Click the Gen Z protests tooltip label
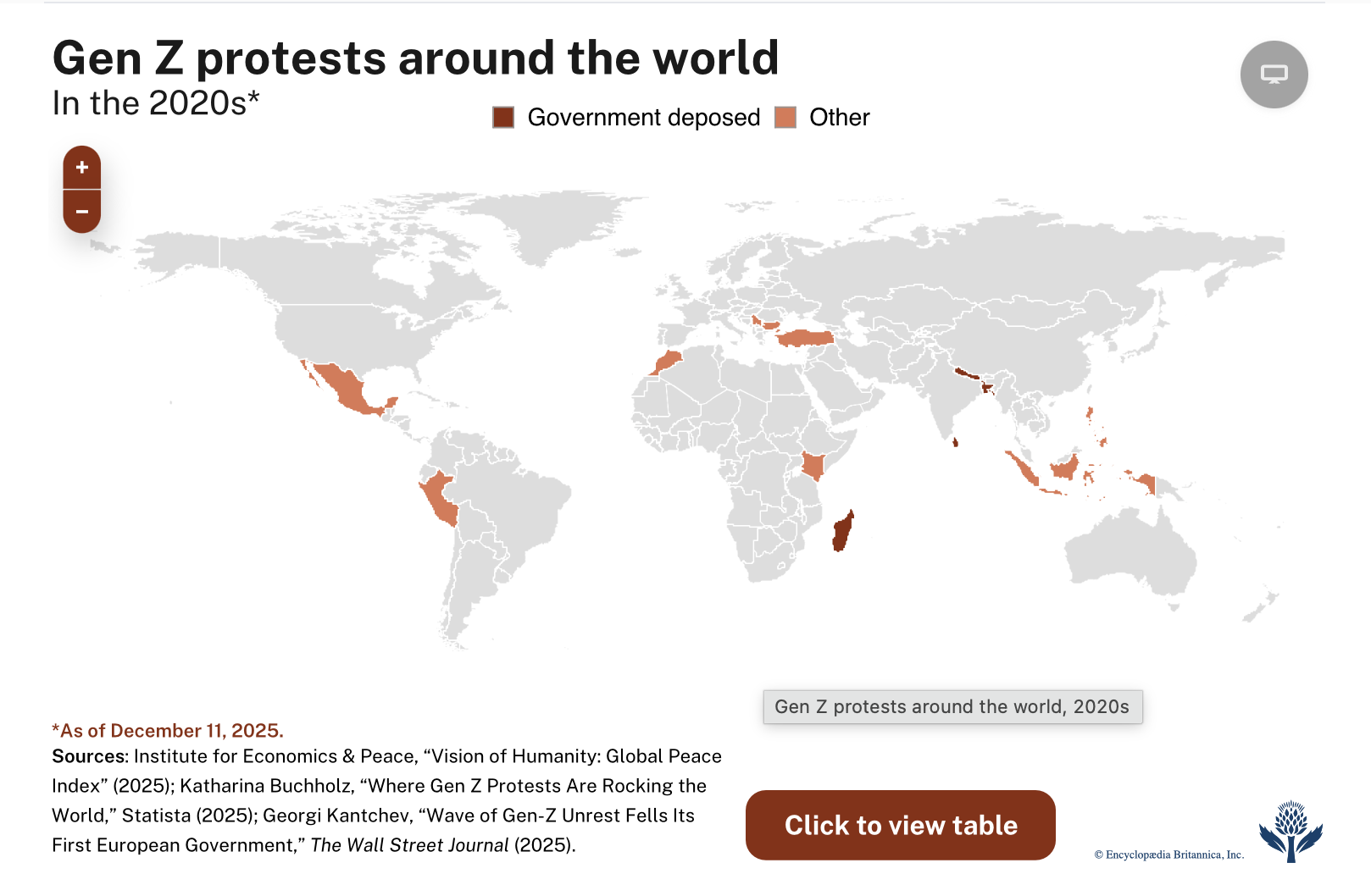Screen dimensions: 1371x896 [x=952, y=707]
